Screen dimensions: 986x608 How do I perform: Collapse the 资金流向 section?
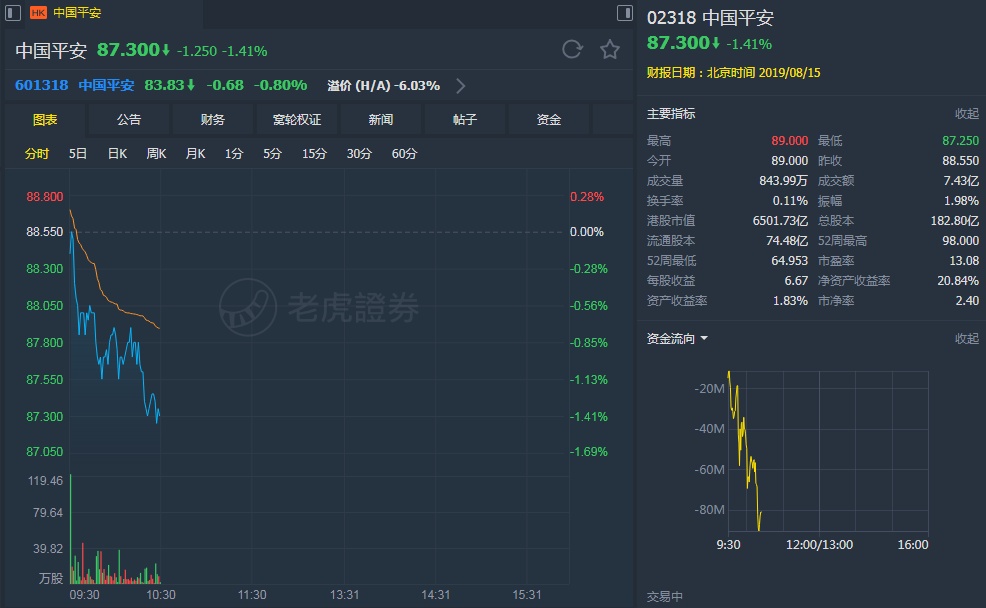pos(966,339)
